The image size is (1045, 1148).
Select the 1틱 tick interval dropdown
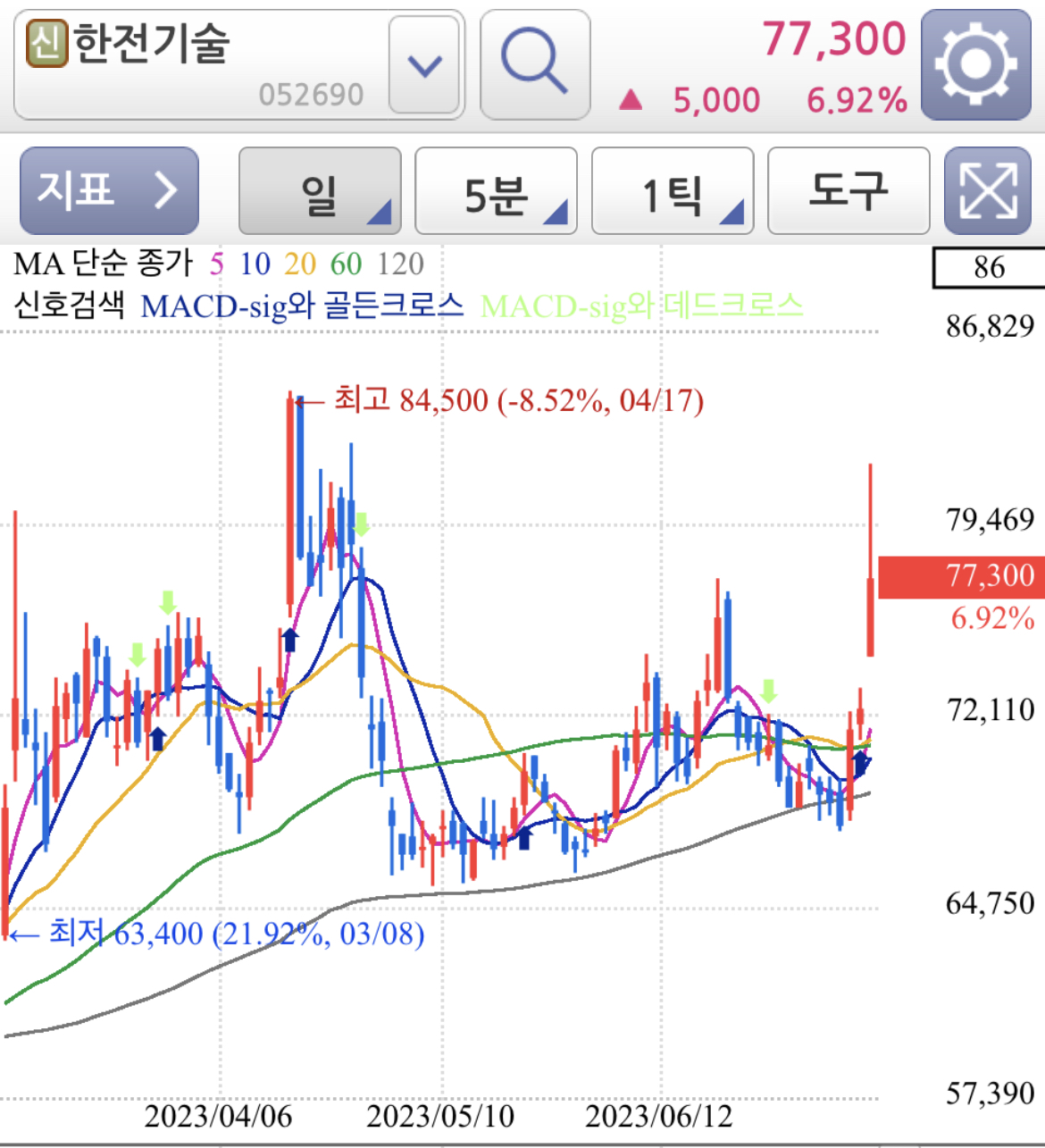point(673,190)
